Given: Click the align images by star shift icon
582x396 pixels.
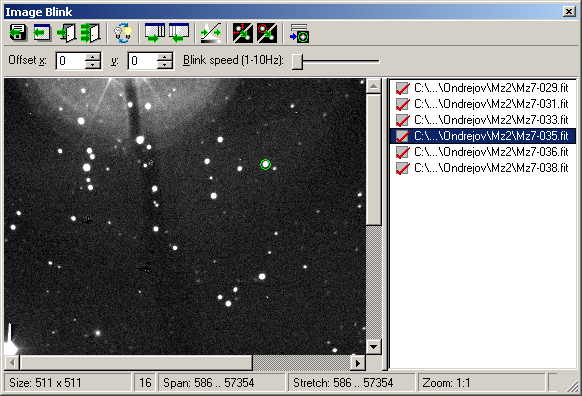Looking at the screenshot, I should coord(243,33).
